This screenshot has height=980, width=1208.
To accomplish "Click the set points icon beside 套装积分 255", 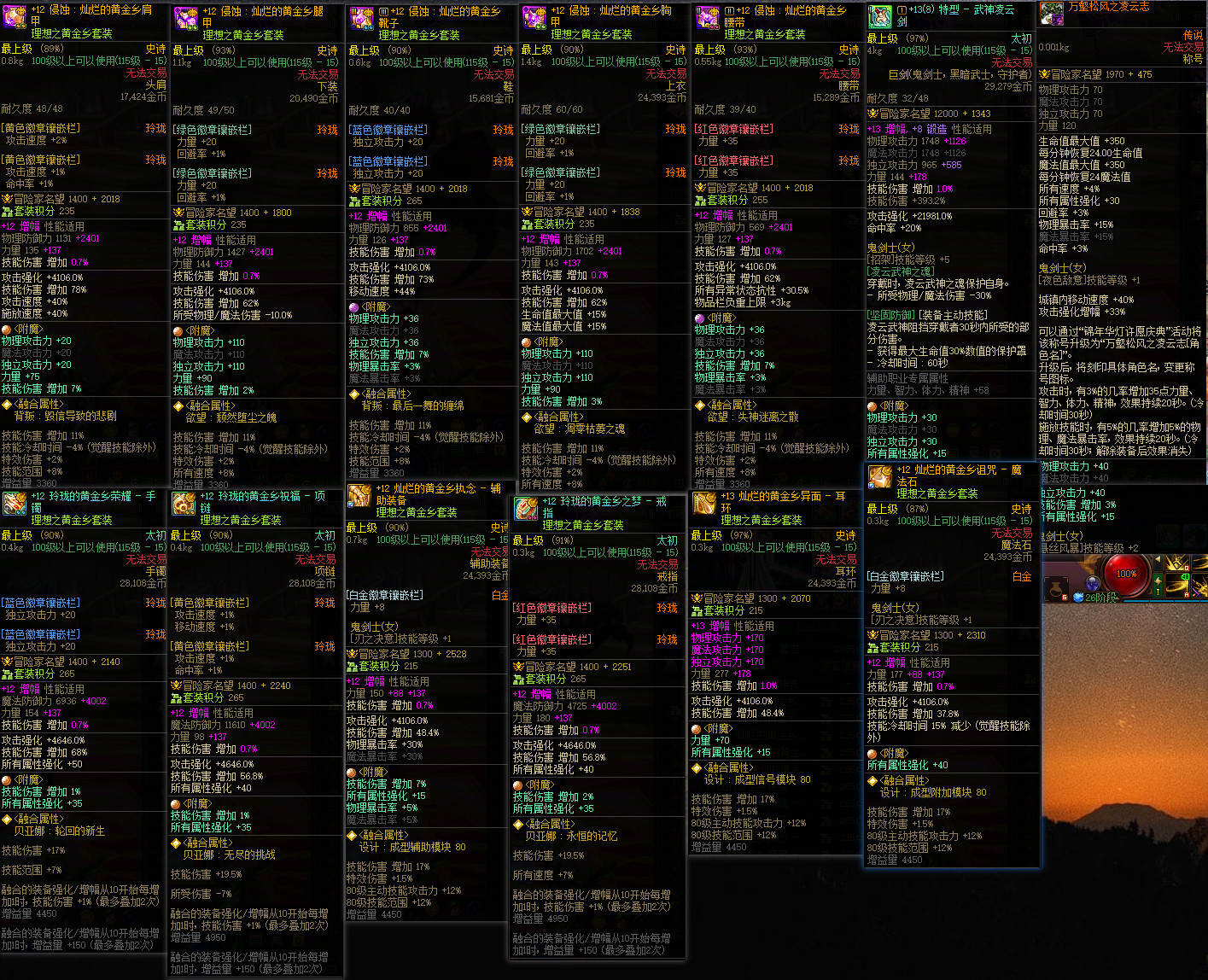I will [x=700, y=200].
